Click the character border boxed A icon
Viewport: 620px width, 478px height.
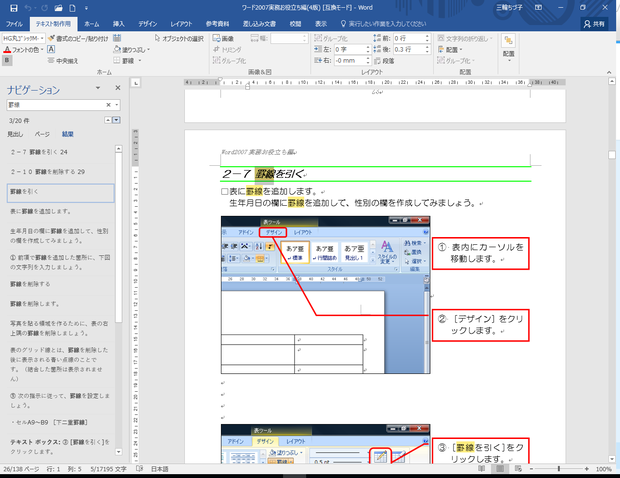pos(51,49)
